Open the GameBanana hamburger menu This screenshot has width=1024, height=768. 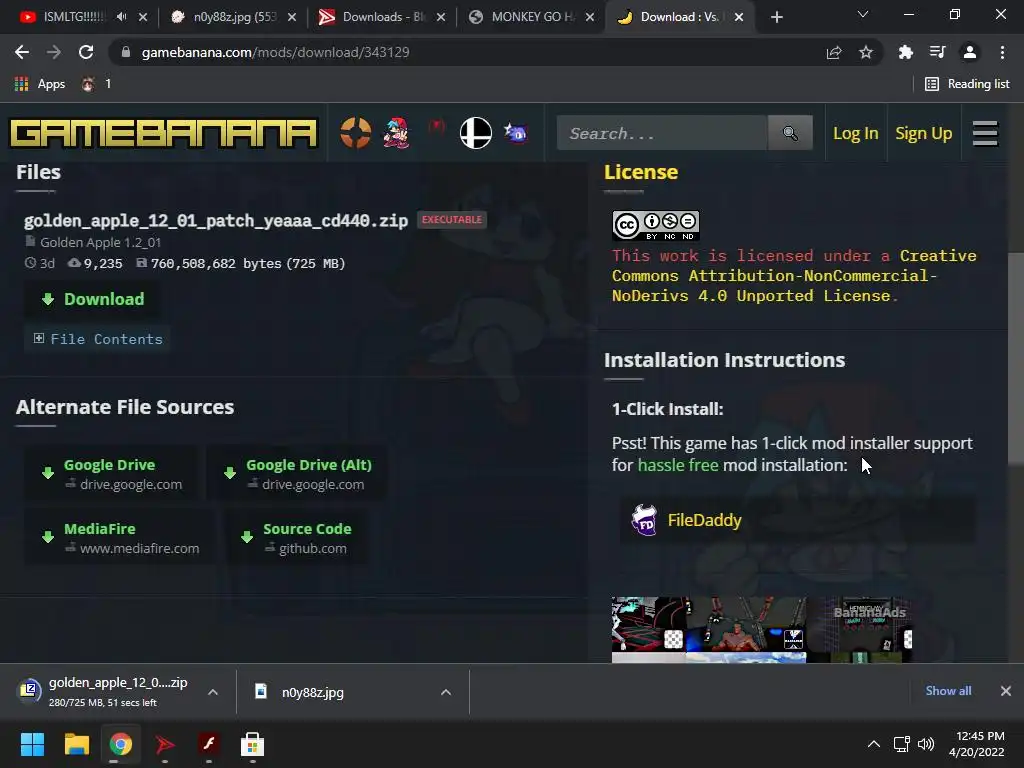point(985,133)
